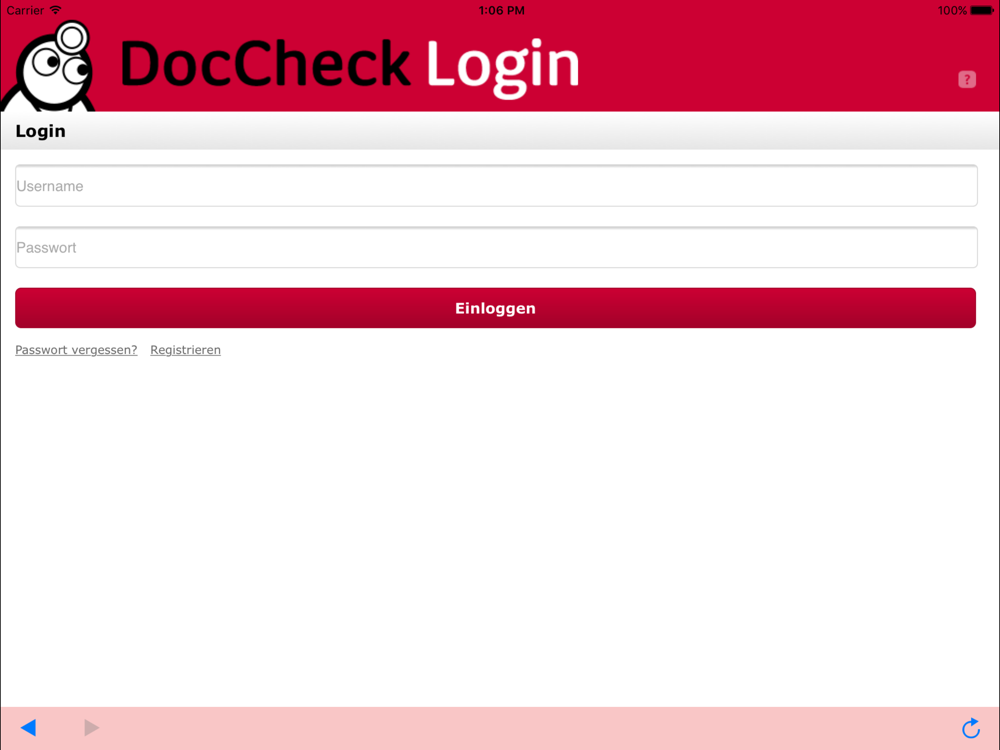Image resolution: width=1000 pixels, height=750 pixels.
Task: Open the Passwort vergessen? link
Action: (76, 350)
